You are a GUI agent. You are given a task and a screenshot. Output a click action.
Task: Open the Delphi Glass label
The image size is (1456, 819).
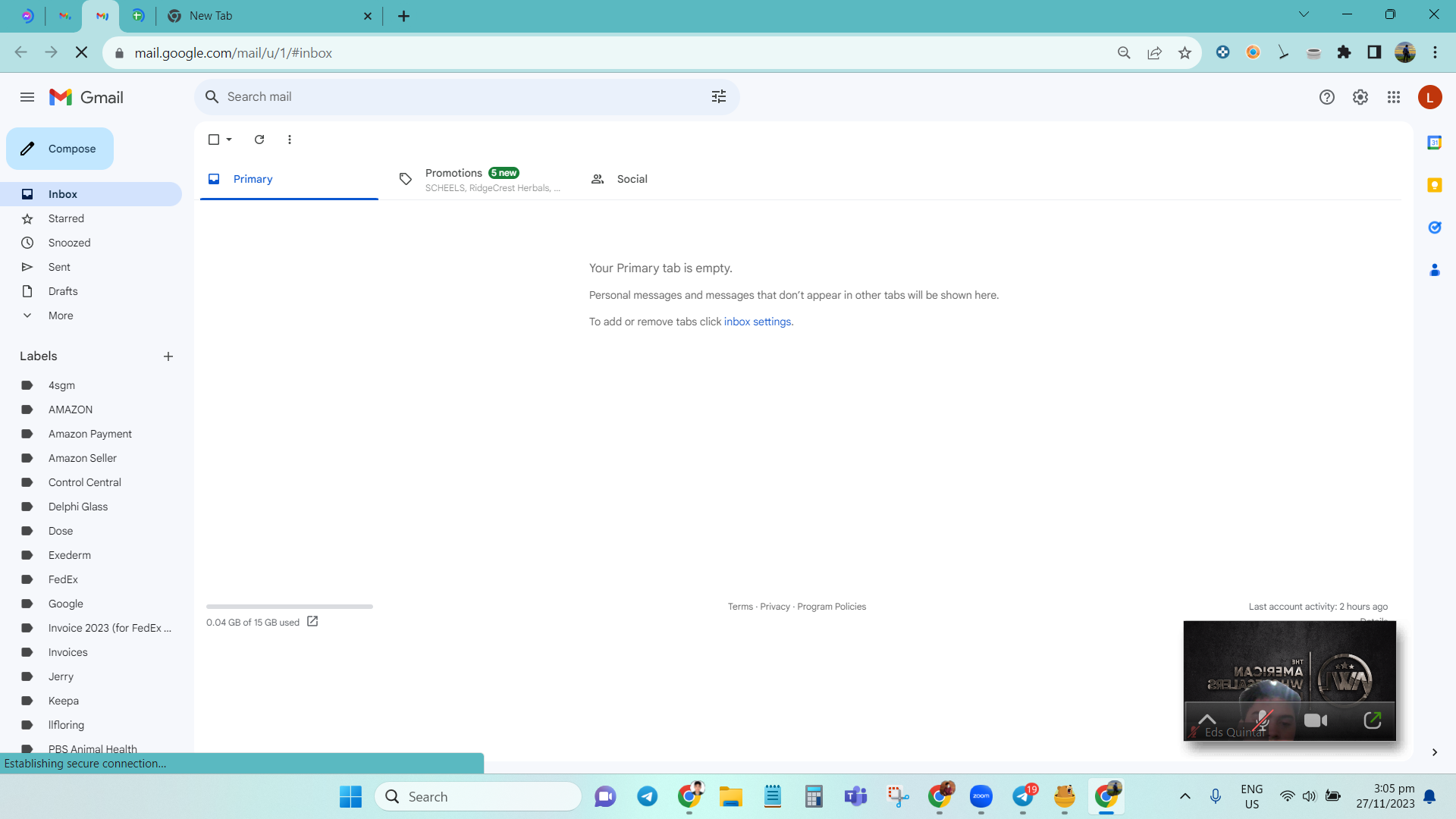pos(91,507)
